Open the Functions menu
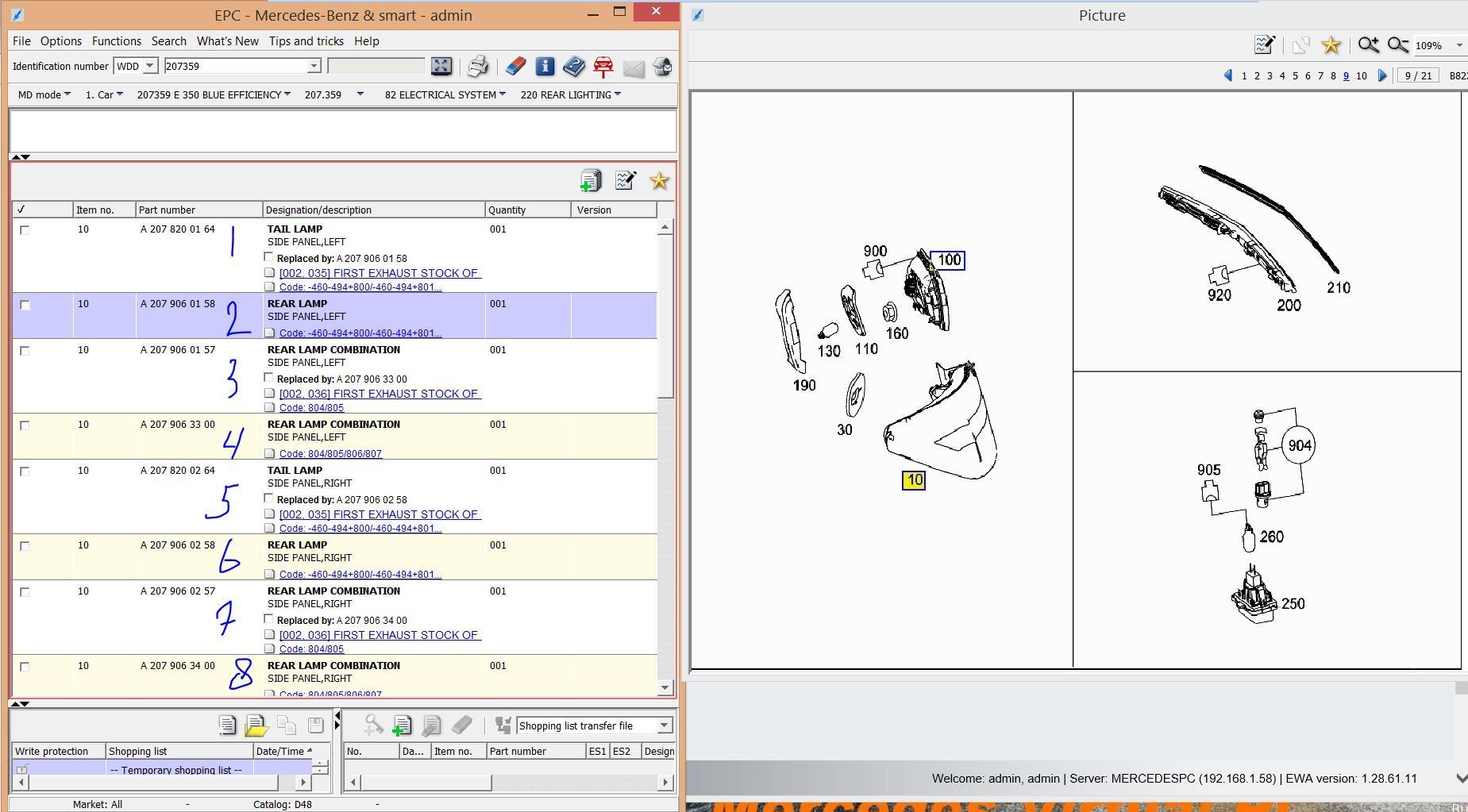 point(116,41)
